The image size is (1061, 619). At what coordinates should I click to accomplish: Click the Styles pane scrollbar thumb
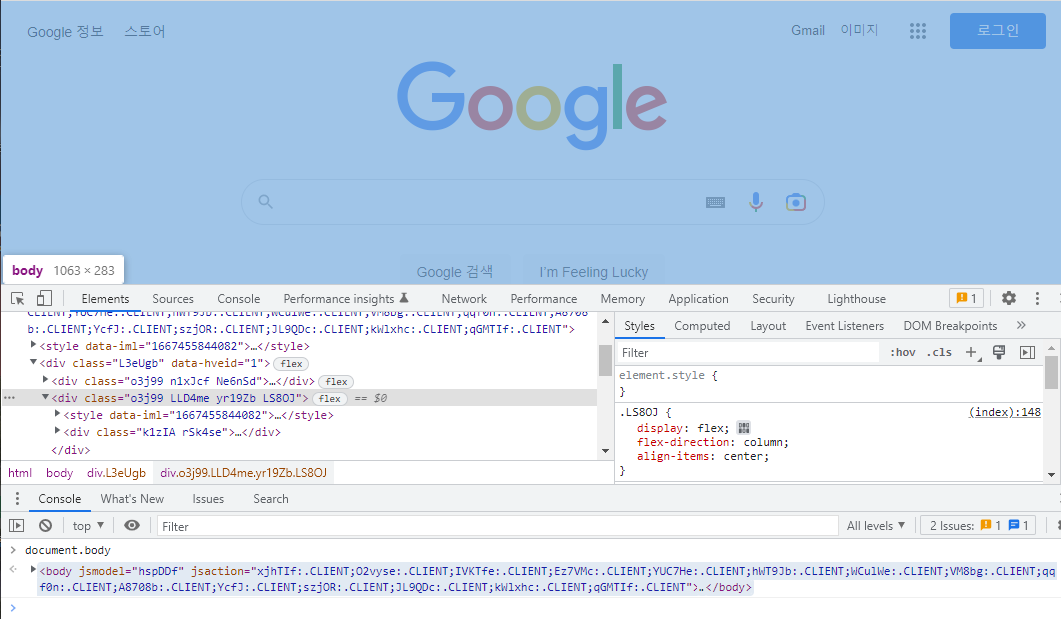(1051, 371)
